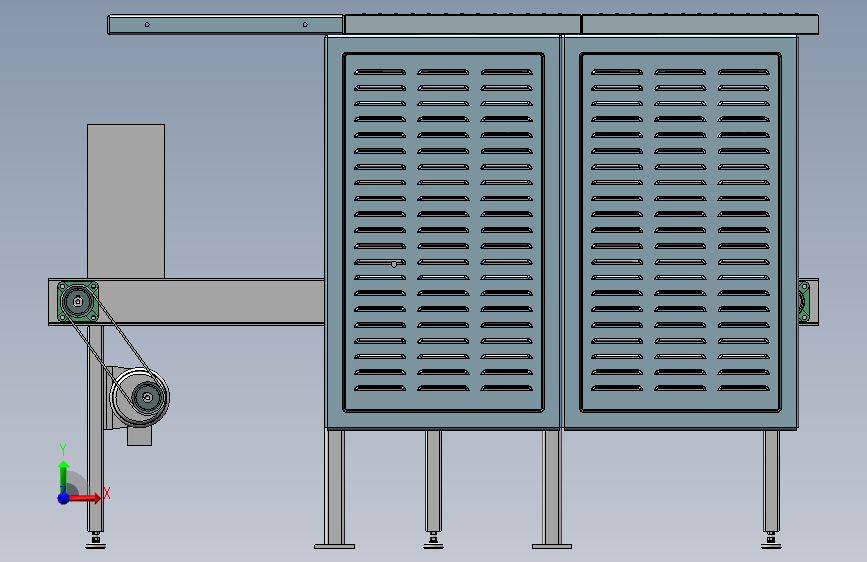Click the red X axis arrow of the triad

(85, 498)
